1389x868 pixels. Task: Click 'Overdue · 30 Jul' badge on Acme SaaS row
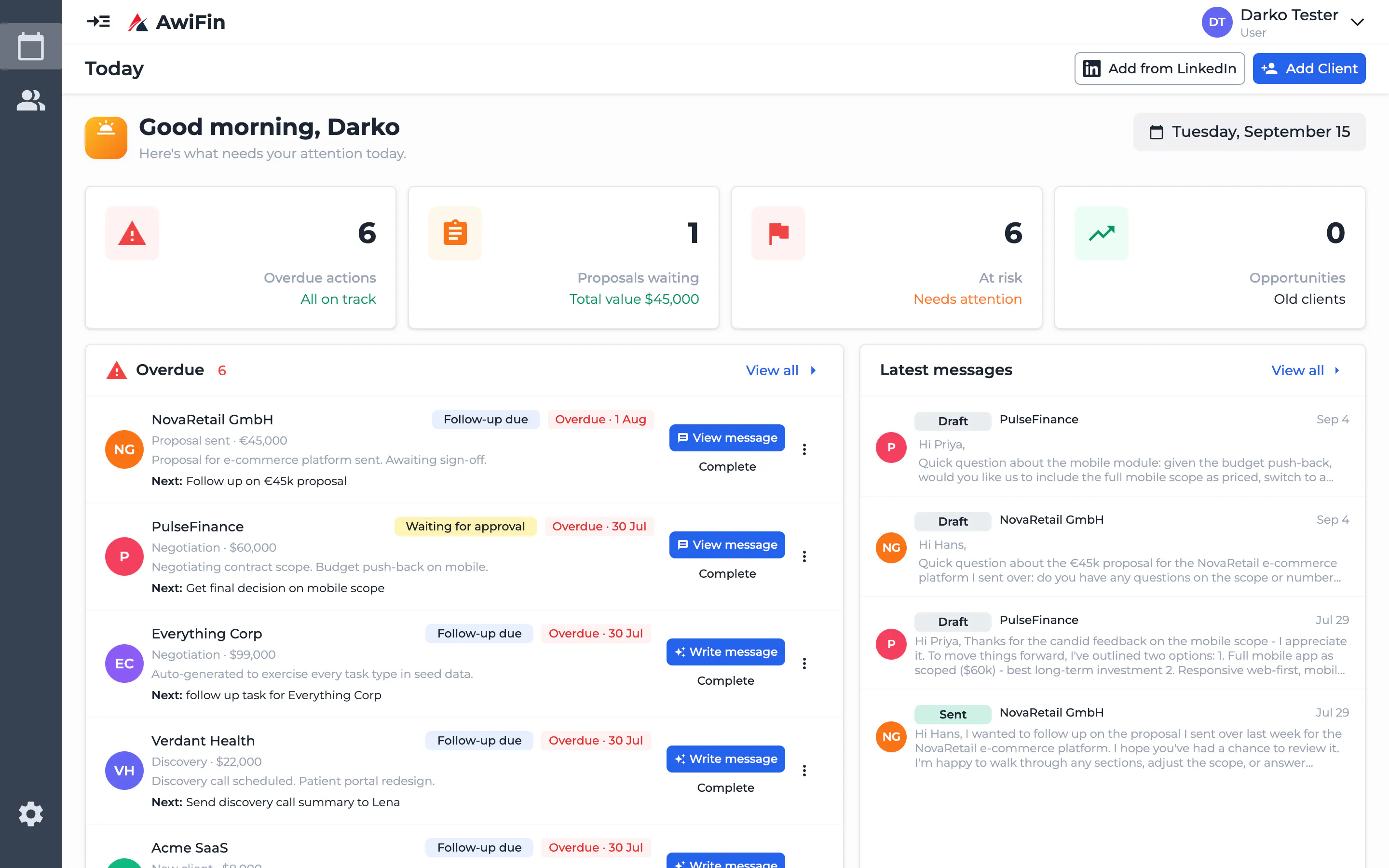click(x=596, y=848)
